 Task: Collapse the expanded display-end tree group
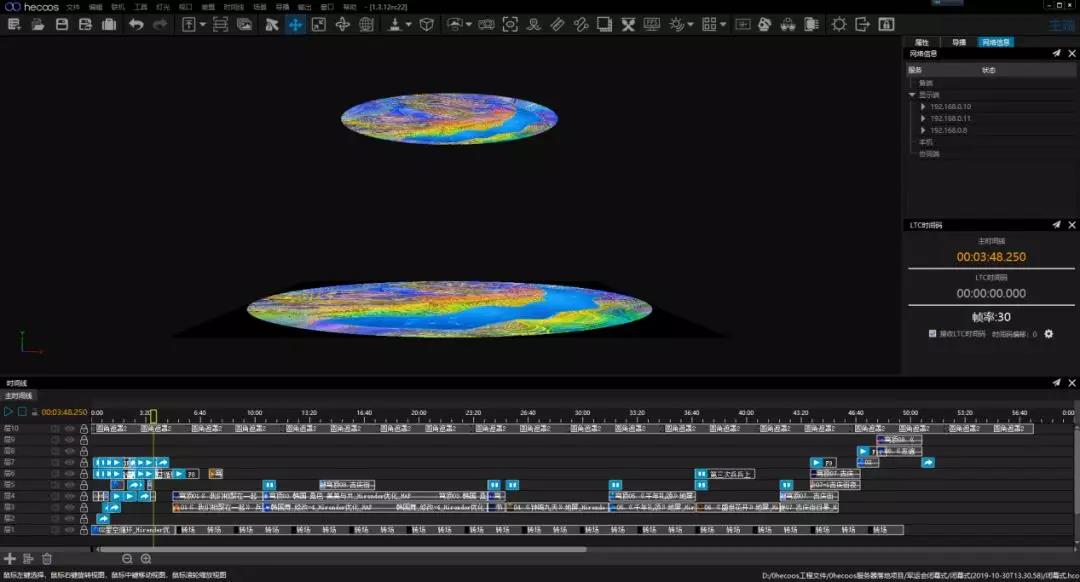(912, 95)
